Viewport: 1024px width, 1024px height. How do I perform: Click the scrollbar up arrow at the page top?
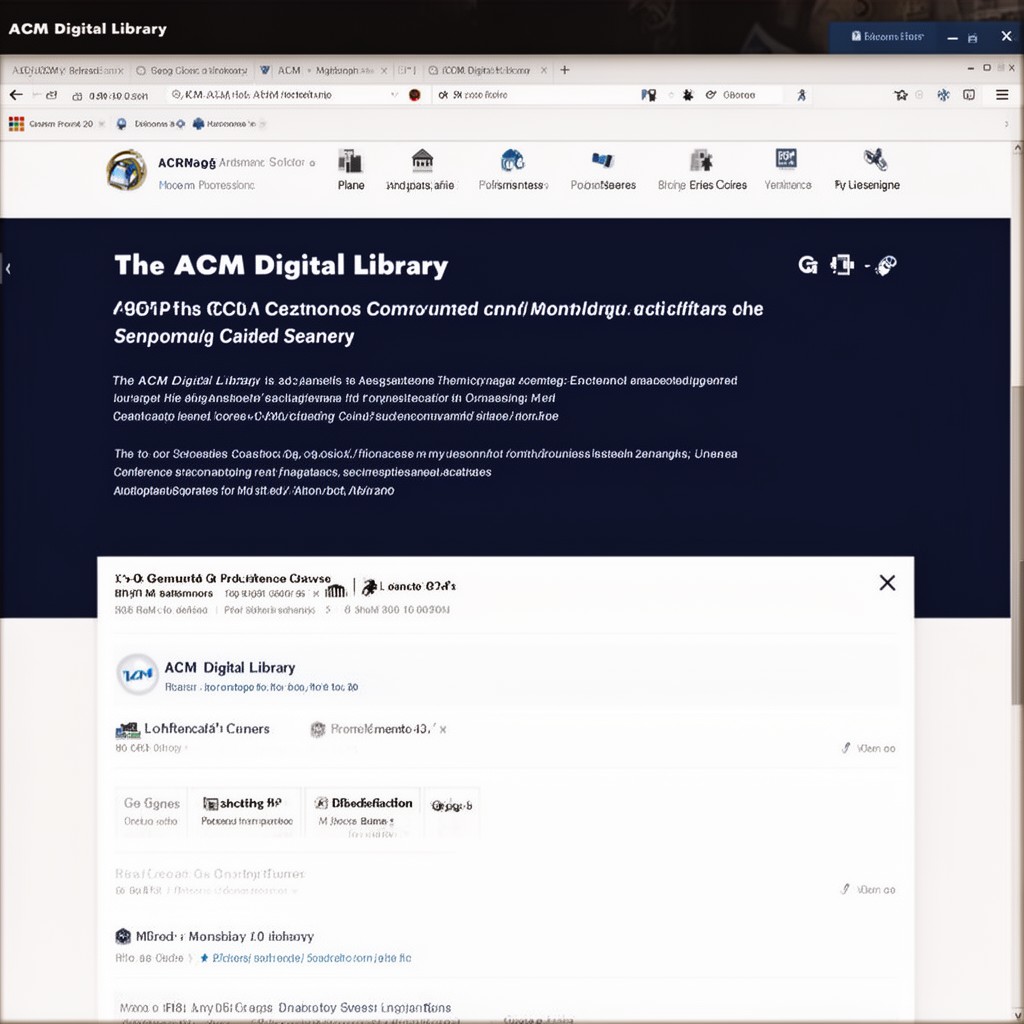(x=1017, y=149)
